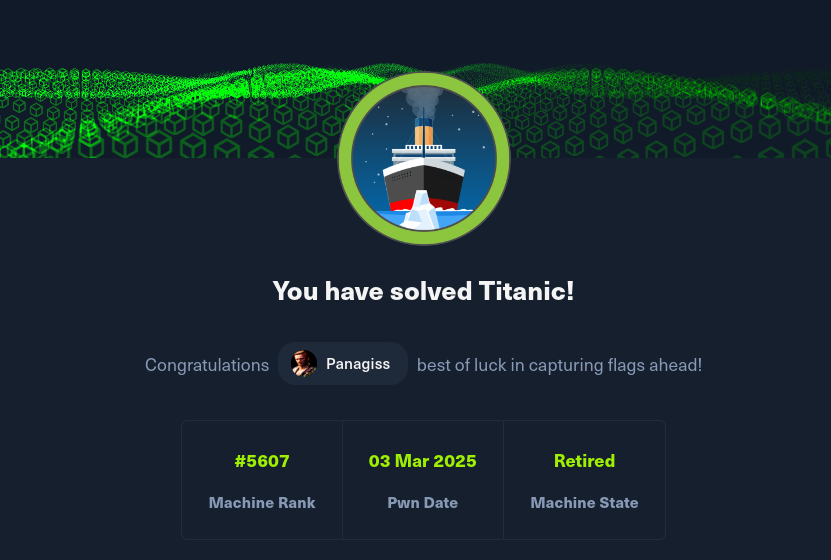Image resolution: width=831 pixels, height=560 pixels.
Task: Click the "Congratulations" text
Action: tap(207, 365)
